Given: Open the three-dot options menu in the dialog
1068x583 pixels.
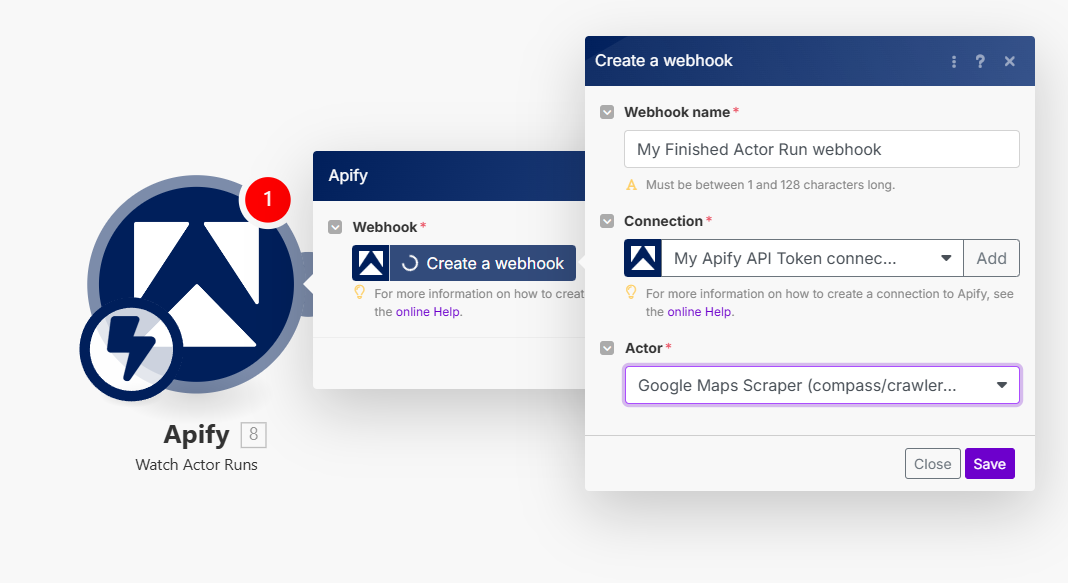Looking at the screenshot, I should (x=954, y=61).
